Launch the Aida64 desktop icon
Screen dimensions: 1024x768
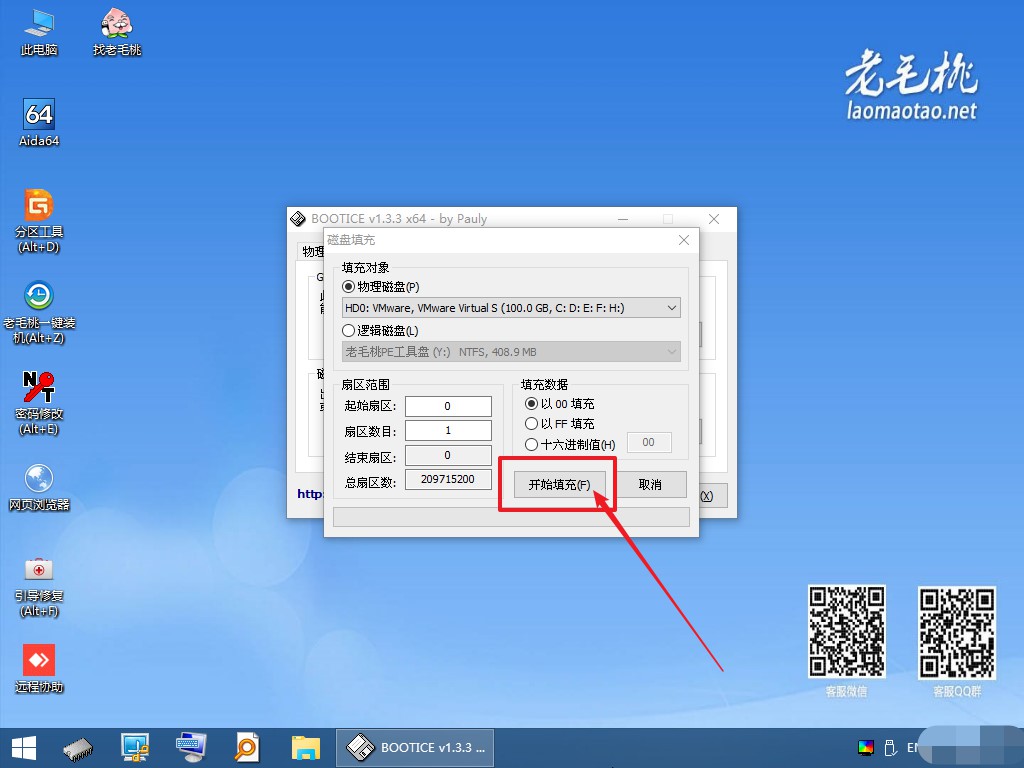point(39,123)
